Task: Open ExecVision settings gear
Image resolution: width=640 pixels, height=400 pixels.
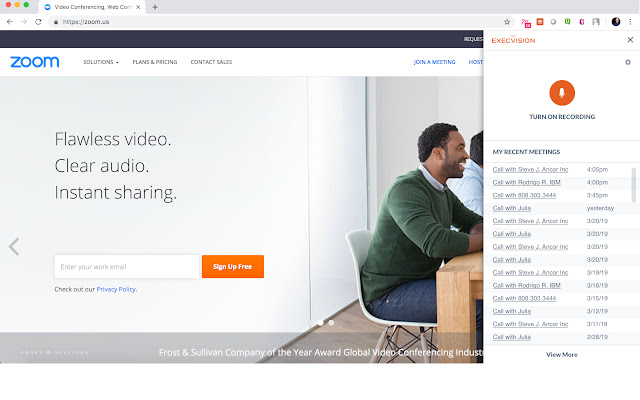Action: coord(628,62)
